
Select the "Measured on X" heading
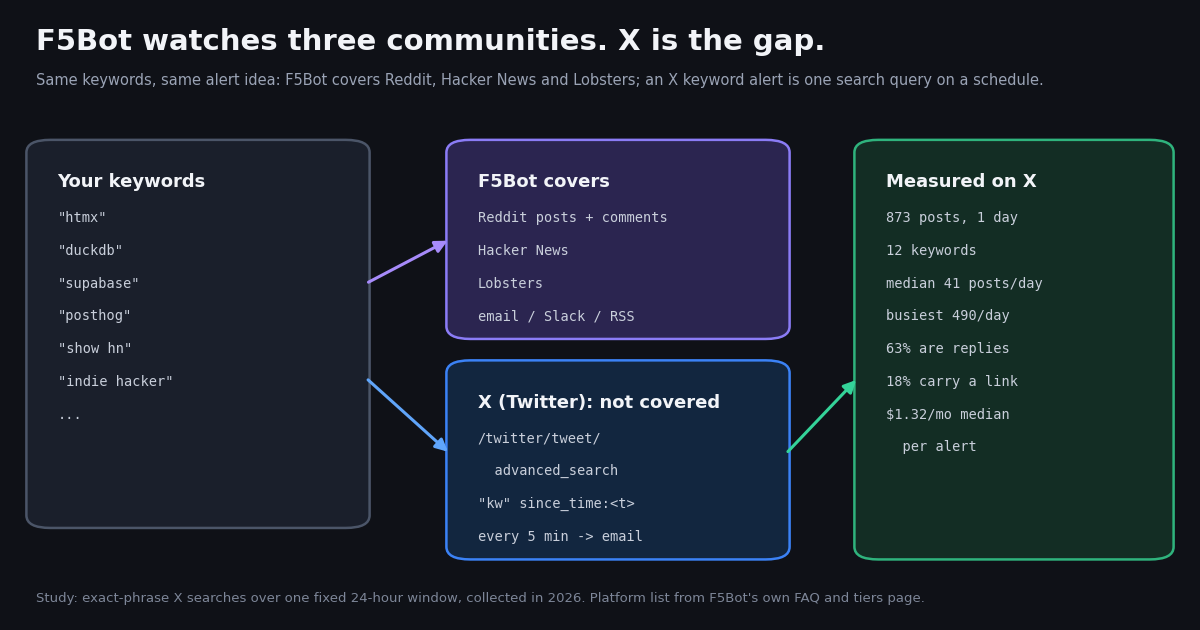(961, 182)
